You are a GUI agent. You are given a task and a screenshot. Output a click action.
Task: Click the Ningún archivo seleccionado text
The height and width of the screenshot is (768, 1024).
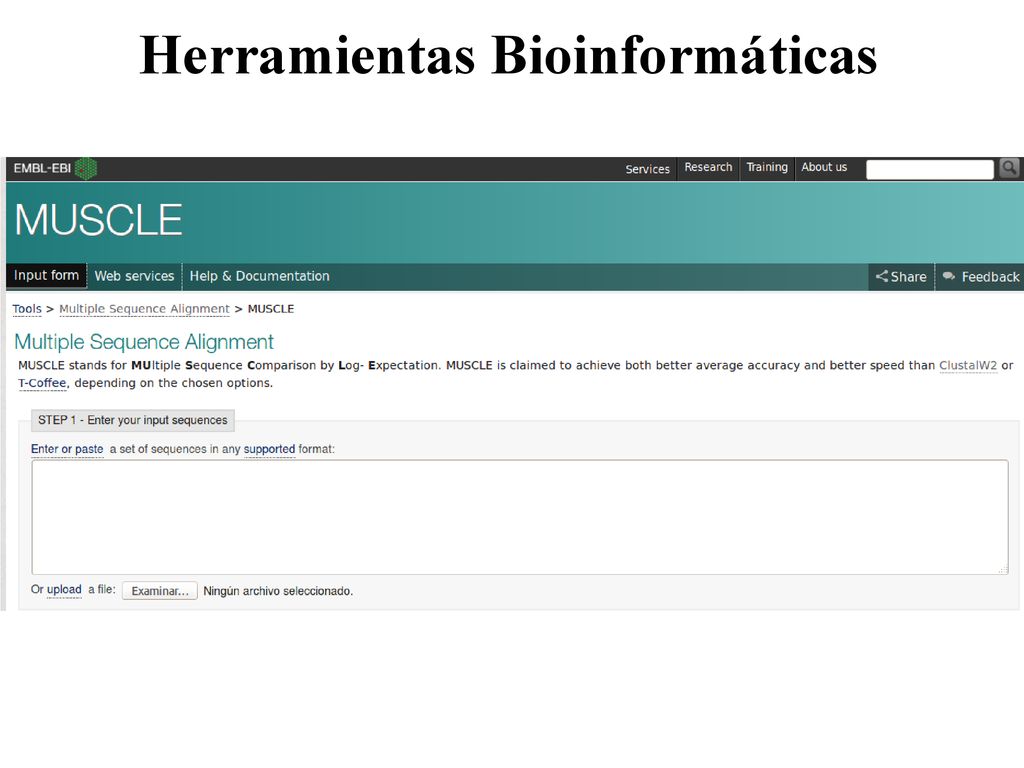[x=278, y=591]
